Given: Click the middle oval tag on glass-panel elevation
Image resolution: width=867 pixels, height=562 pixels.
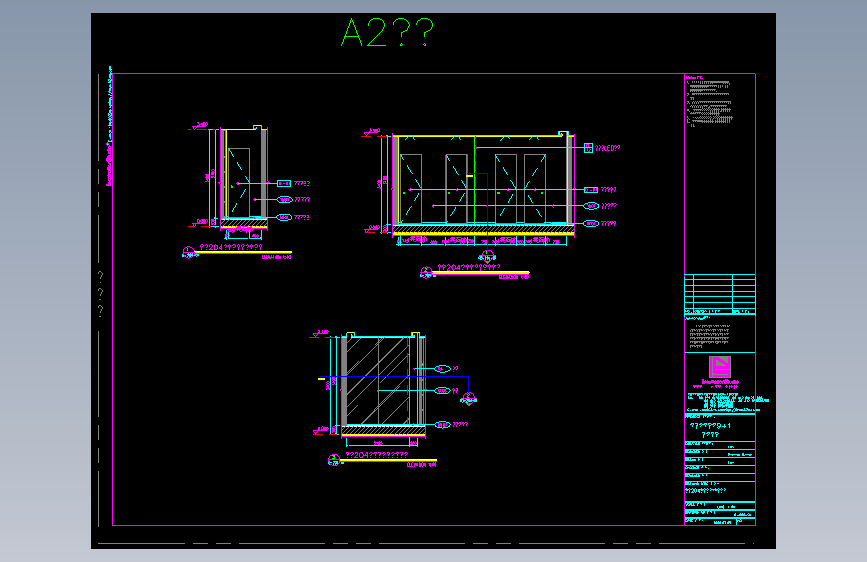Looking at the screenshot, I should 442,391.
